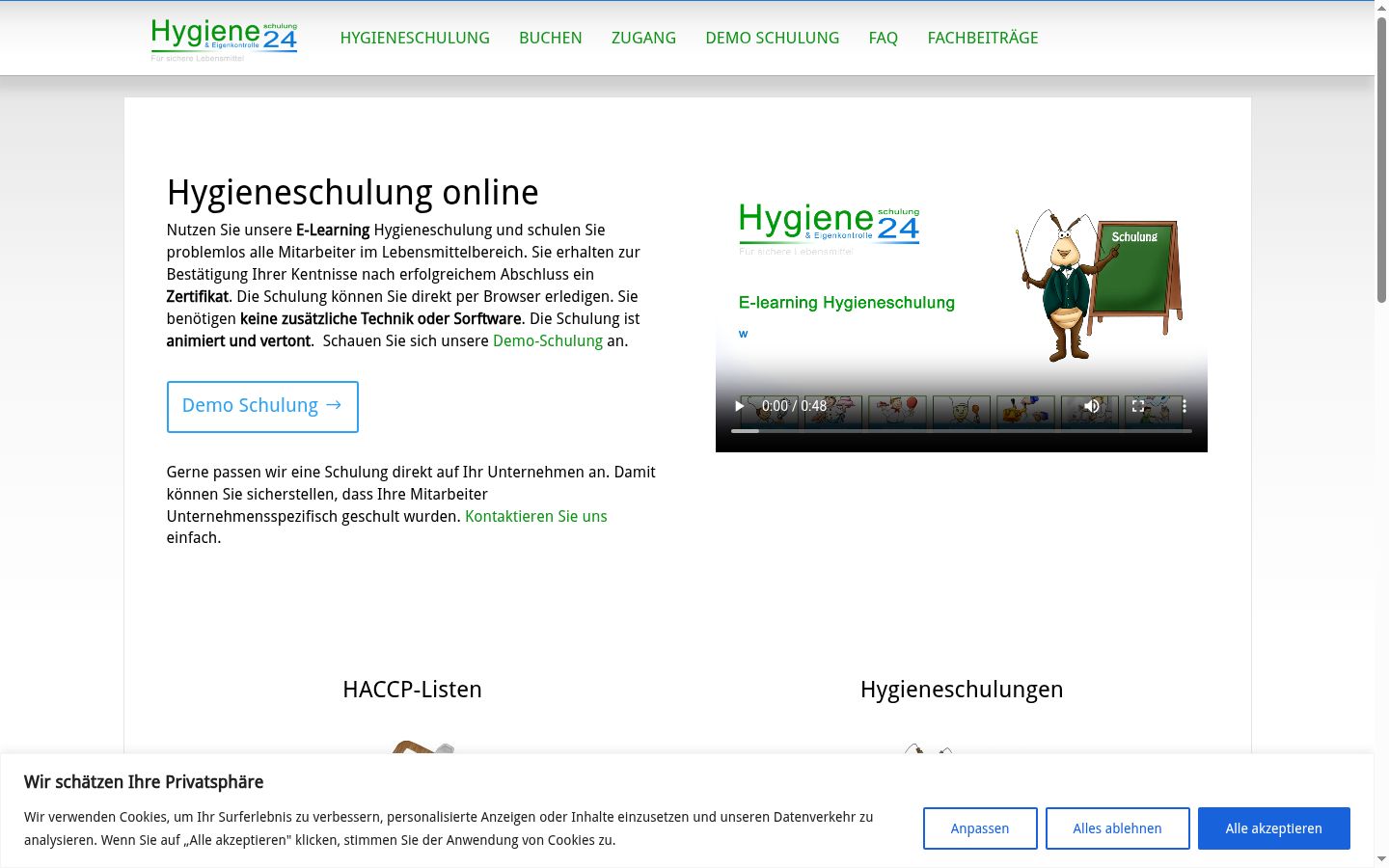Click the video progress bar
Viewport: 1389px width, 868px height.
pos(962,431)
